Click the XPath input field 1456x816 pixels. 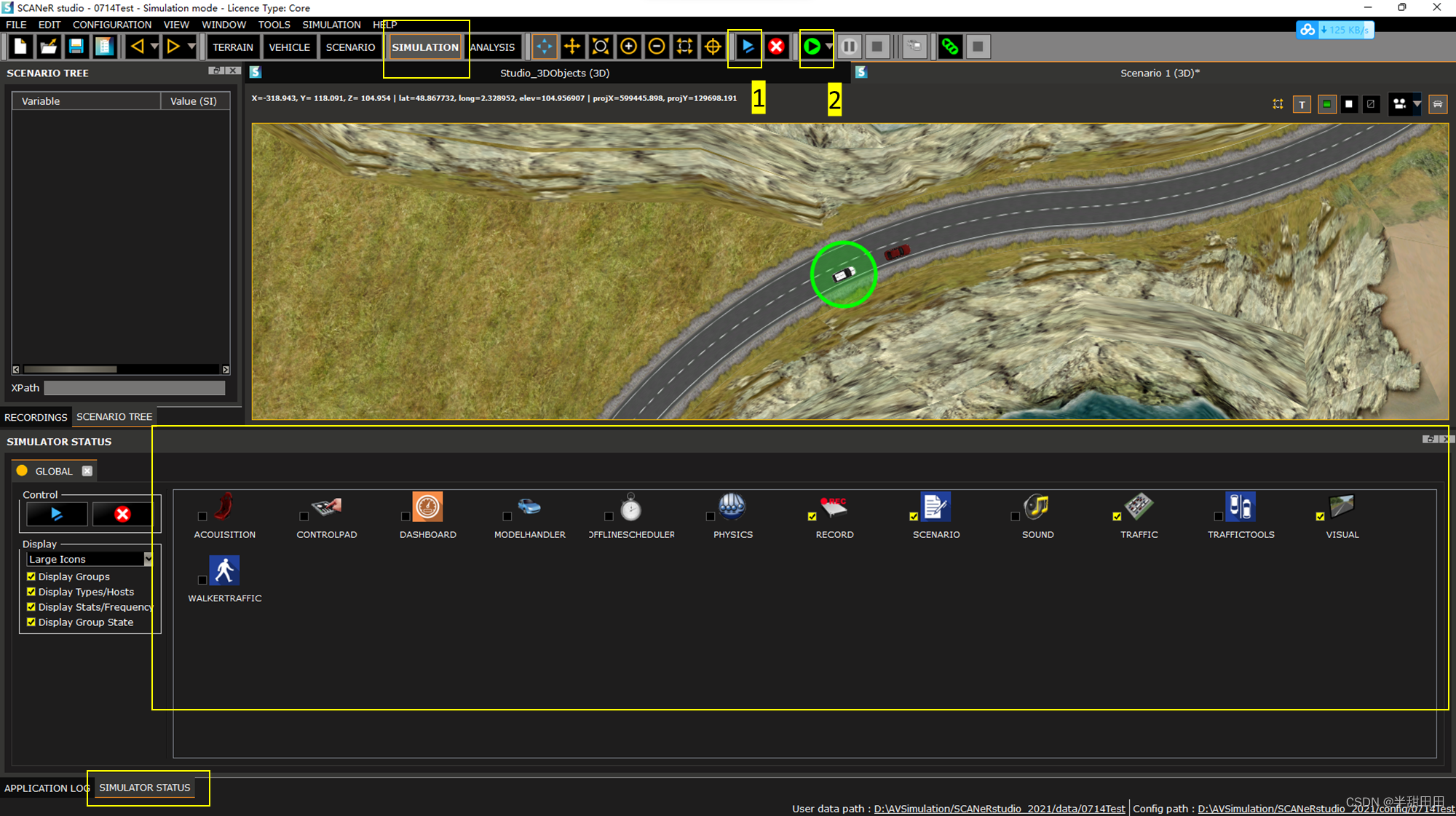[135, 388]
